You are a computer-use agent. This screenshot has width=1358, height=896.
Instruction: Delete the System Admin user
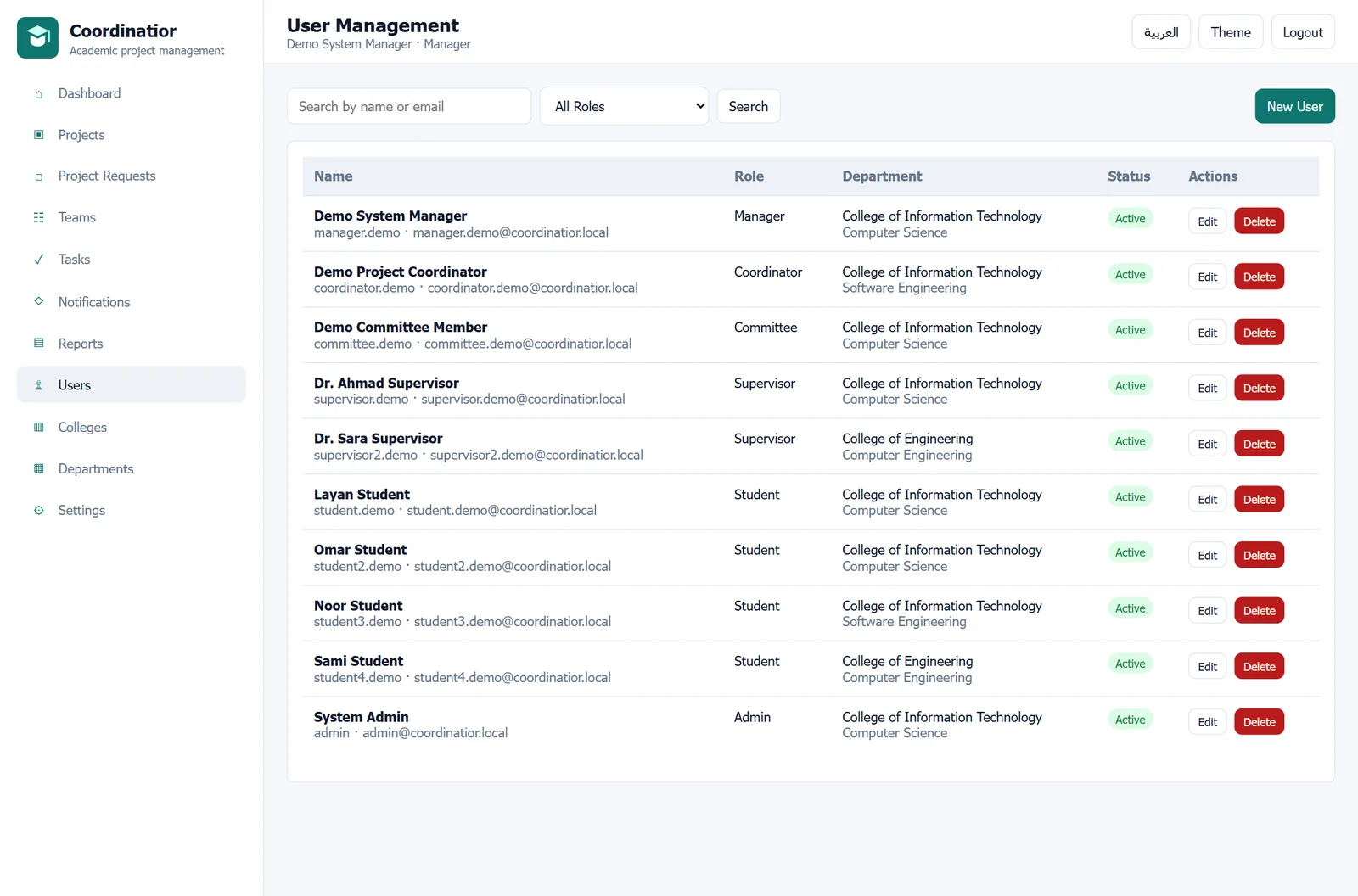coord(1259,722)
